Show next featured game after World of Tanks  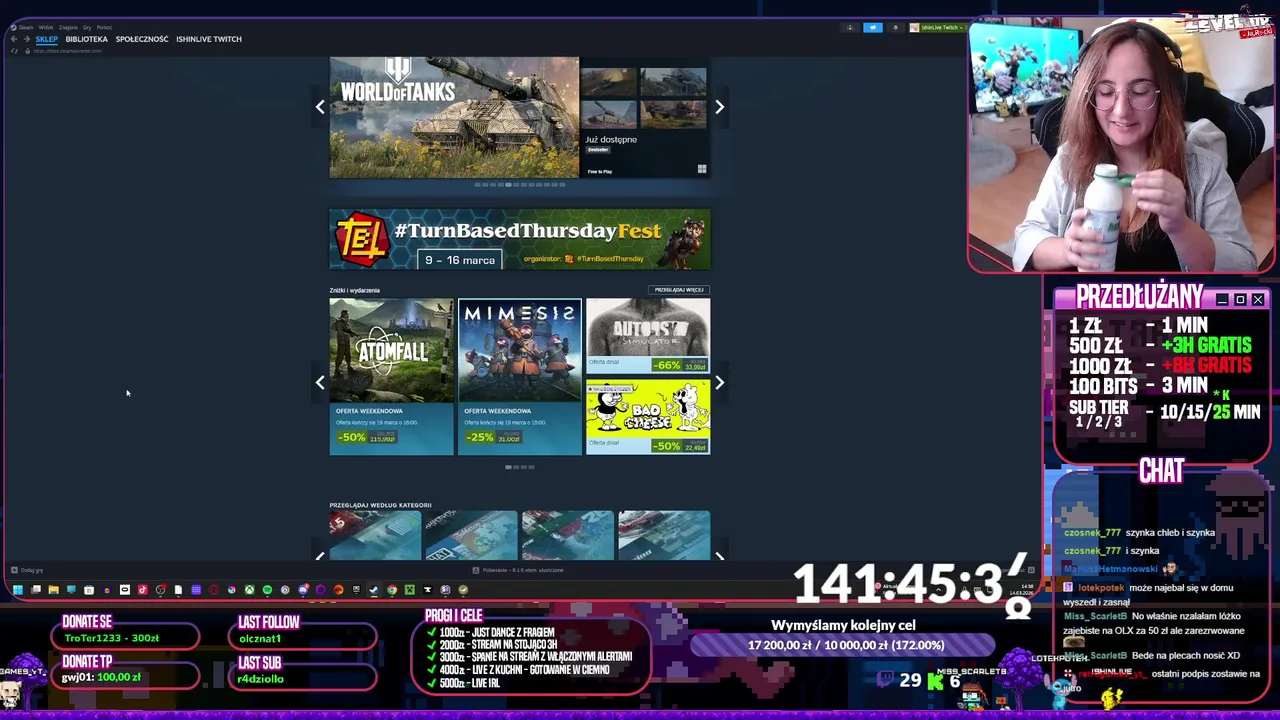click(719, 107)
